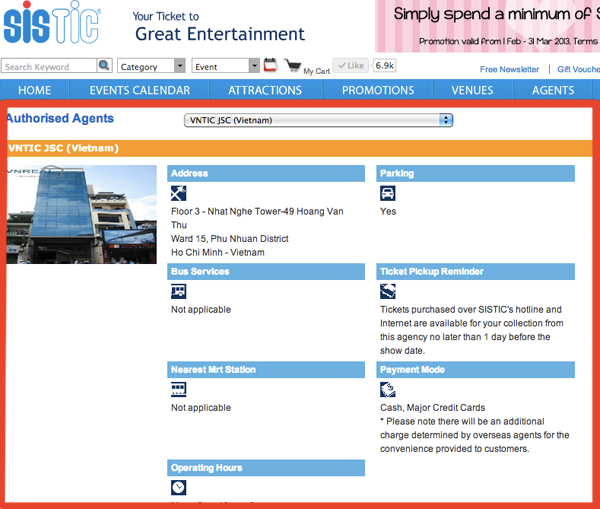
Task: Click the Bus Services section header
Action: pos(266,272)
